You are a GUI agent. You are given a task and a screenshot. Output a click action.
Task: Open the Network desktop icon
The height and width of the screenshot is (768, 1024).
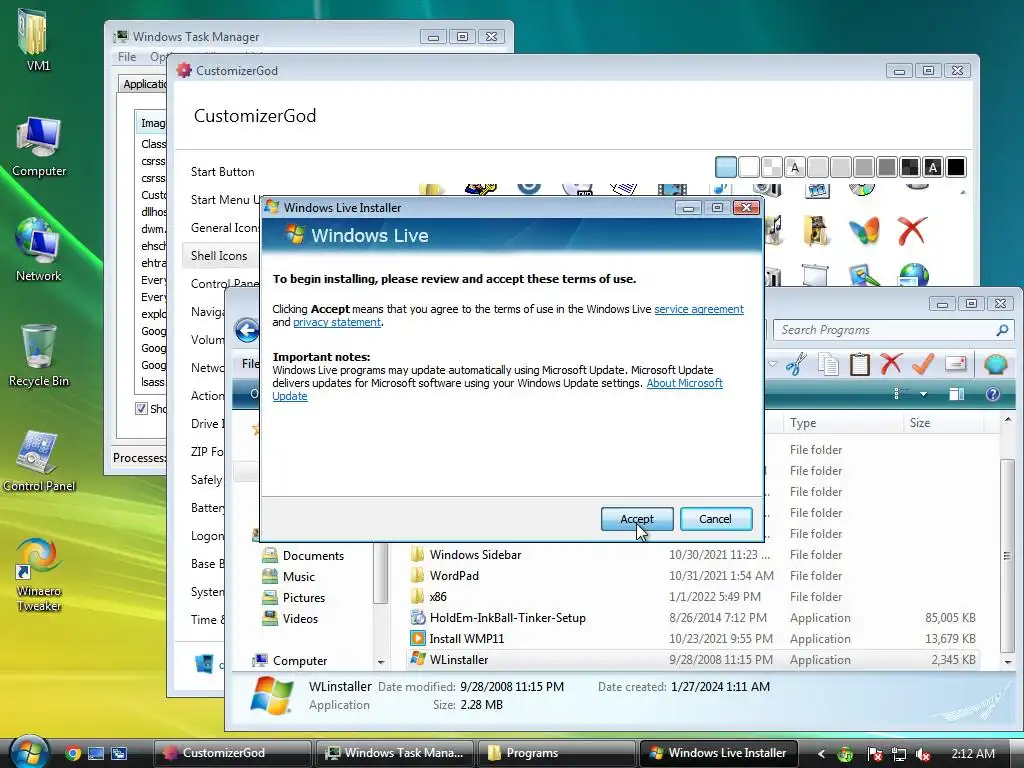click(x=39, y=250)
